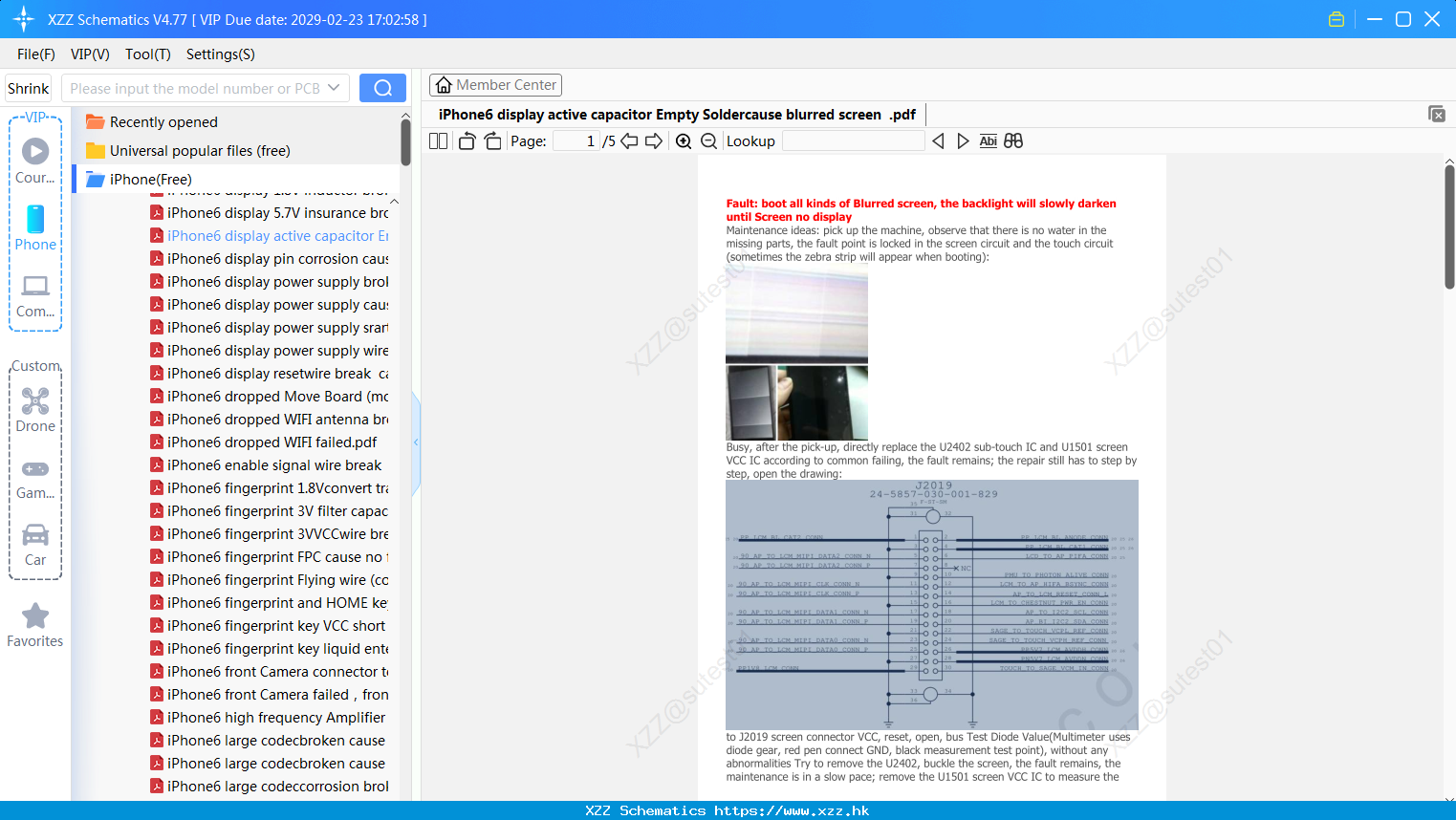The height and width of the screenshot is (820, 1456).
Task: Click the page number field
Action: tap(576, 141)
